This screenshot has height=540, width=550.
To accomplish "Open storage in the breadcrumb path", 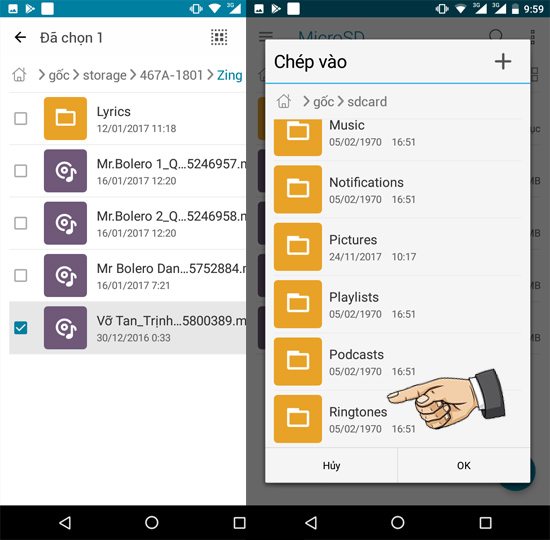I will [105, 75].
